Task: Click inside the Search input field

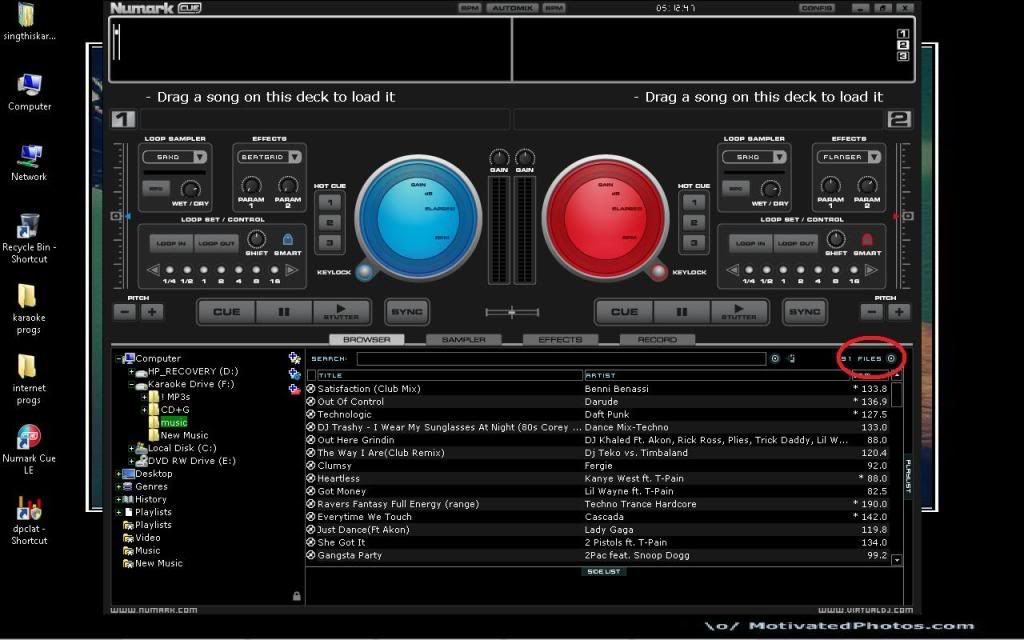Action: coord(562,359)
